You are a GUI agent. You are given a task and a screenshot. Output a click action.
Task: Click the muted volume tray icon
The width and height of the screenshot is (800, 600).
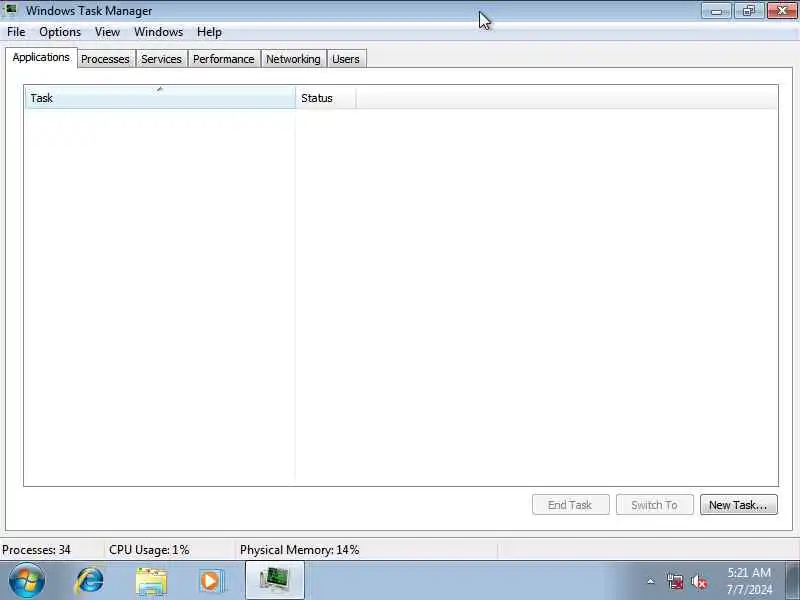coord(699,581)
